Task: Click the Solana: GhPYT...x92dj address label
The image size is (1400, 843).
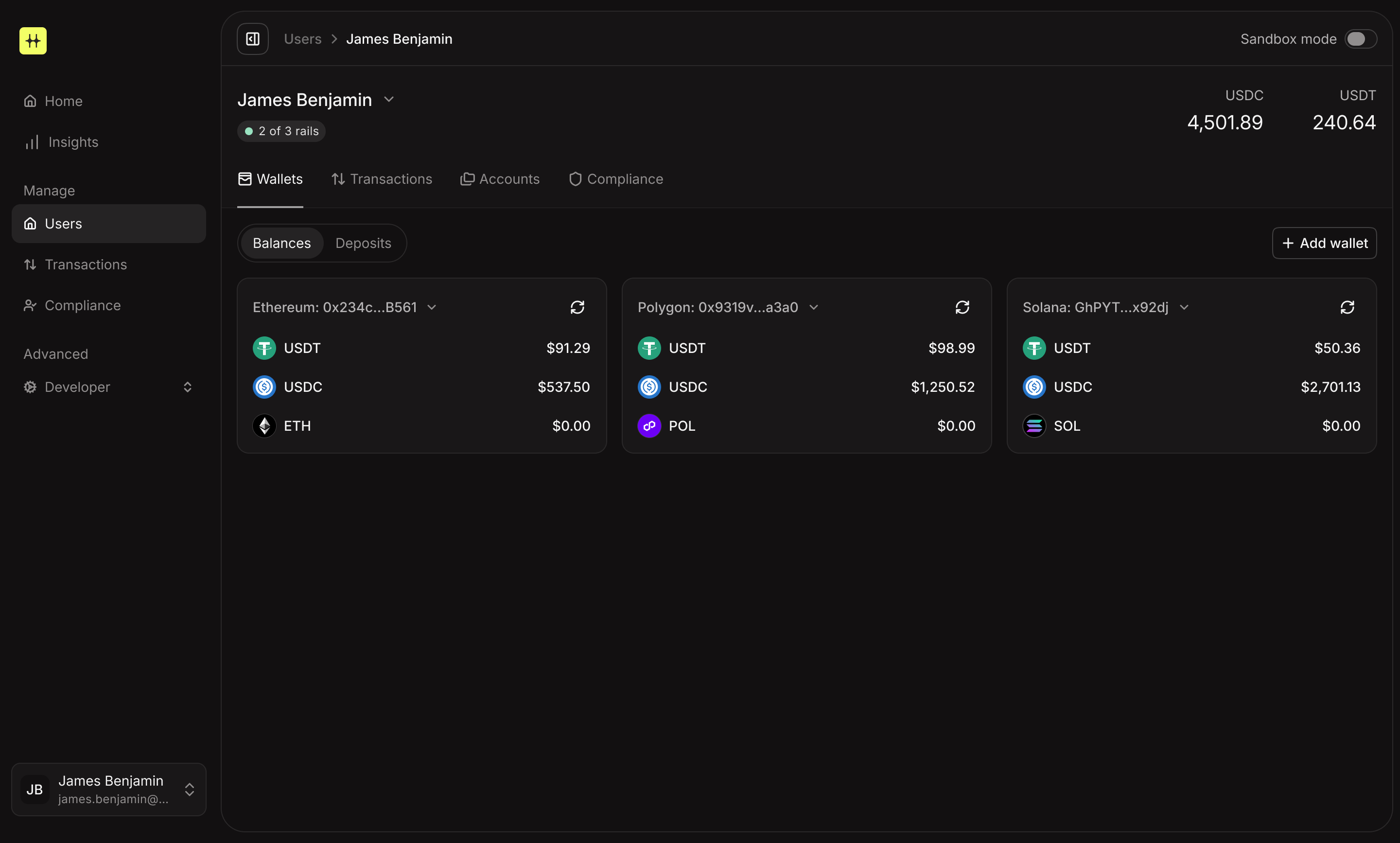Action: point(1096,307)
